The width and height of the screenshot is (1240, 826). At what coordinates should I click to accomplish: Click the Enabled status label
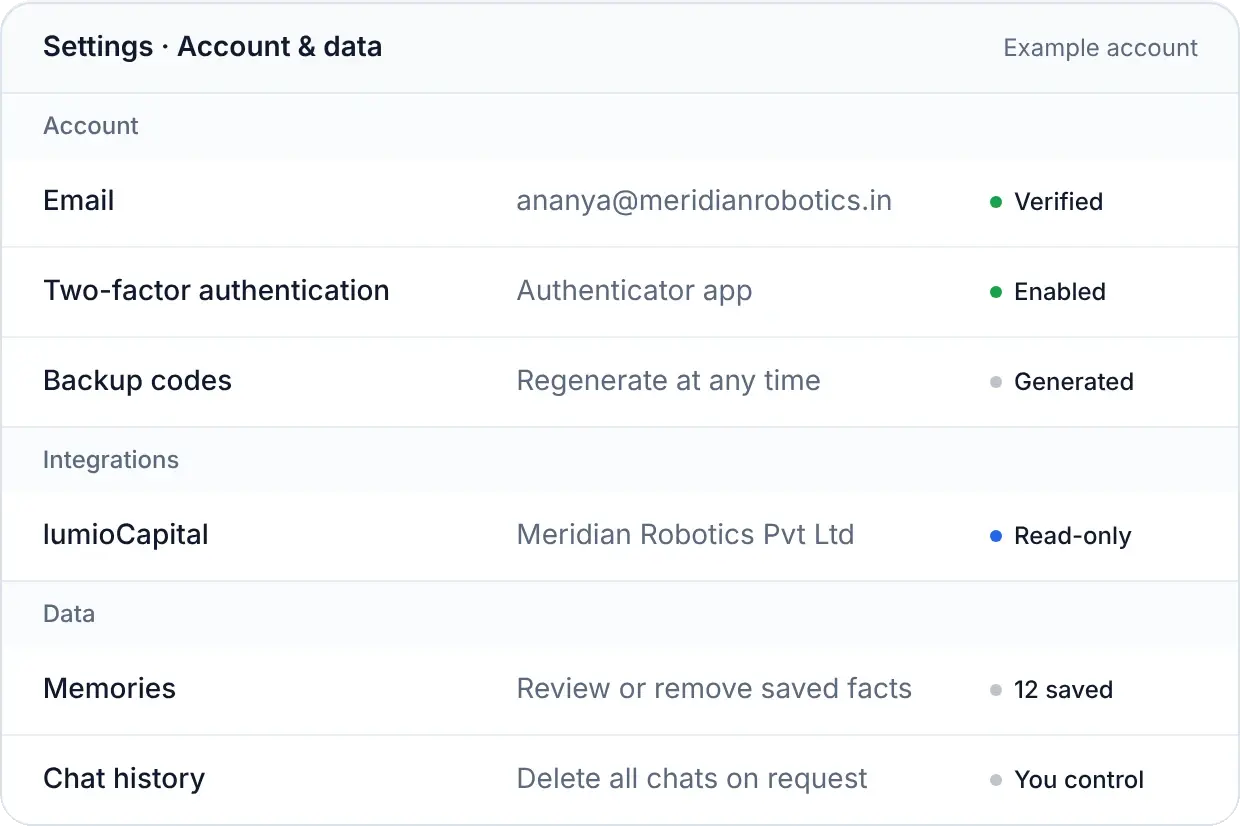click(1060, 292)
